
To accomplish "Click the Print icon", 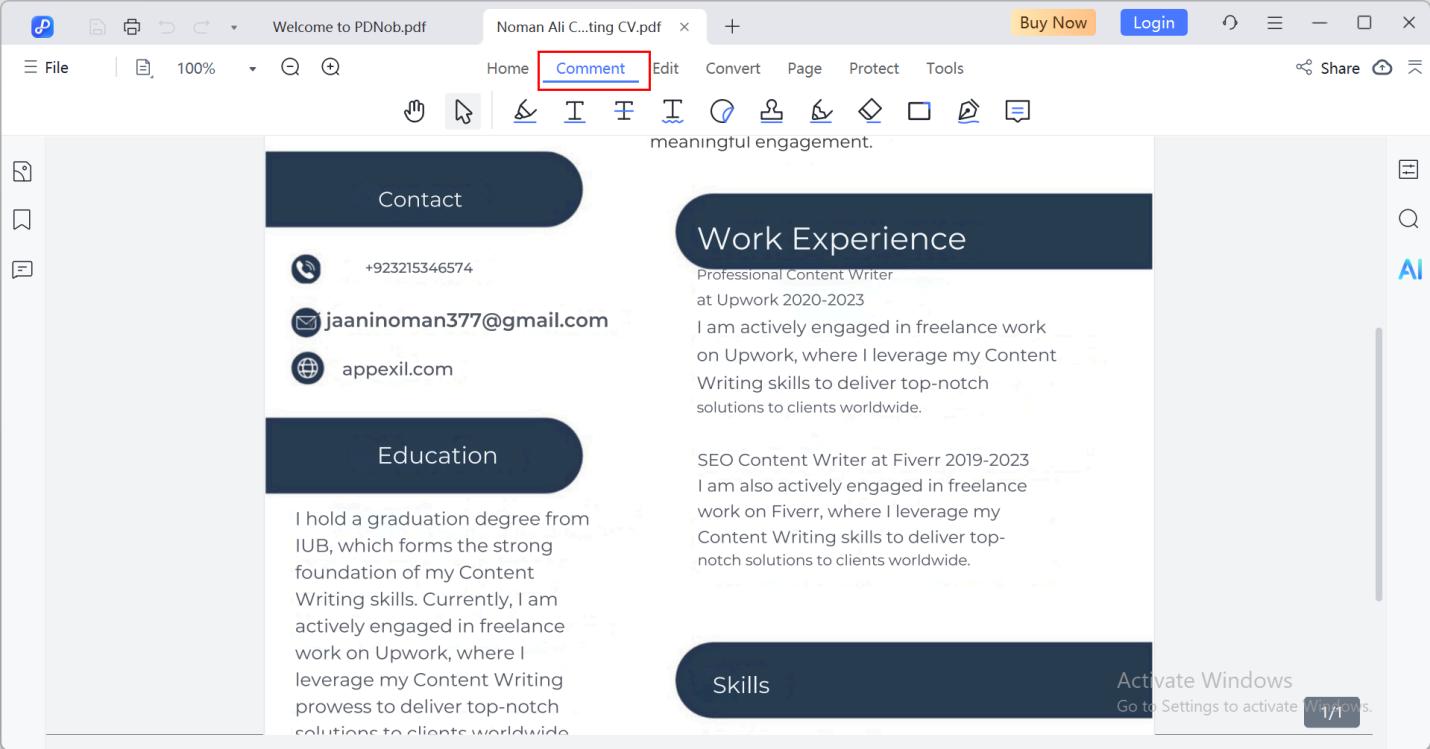I will tap(131, 27).
